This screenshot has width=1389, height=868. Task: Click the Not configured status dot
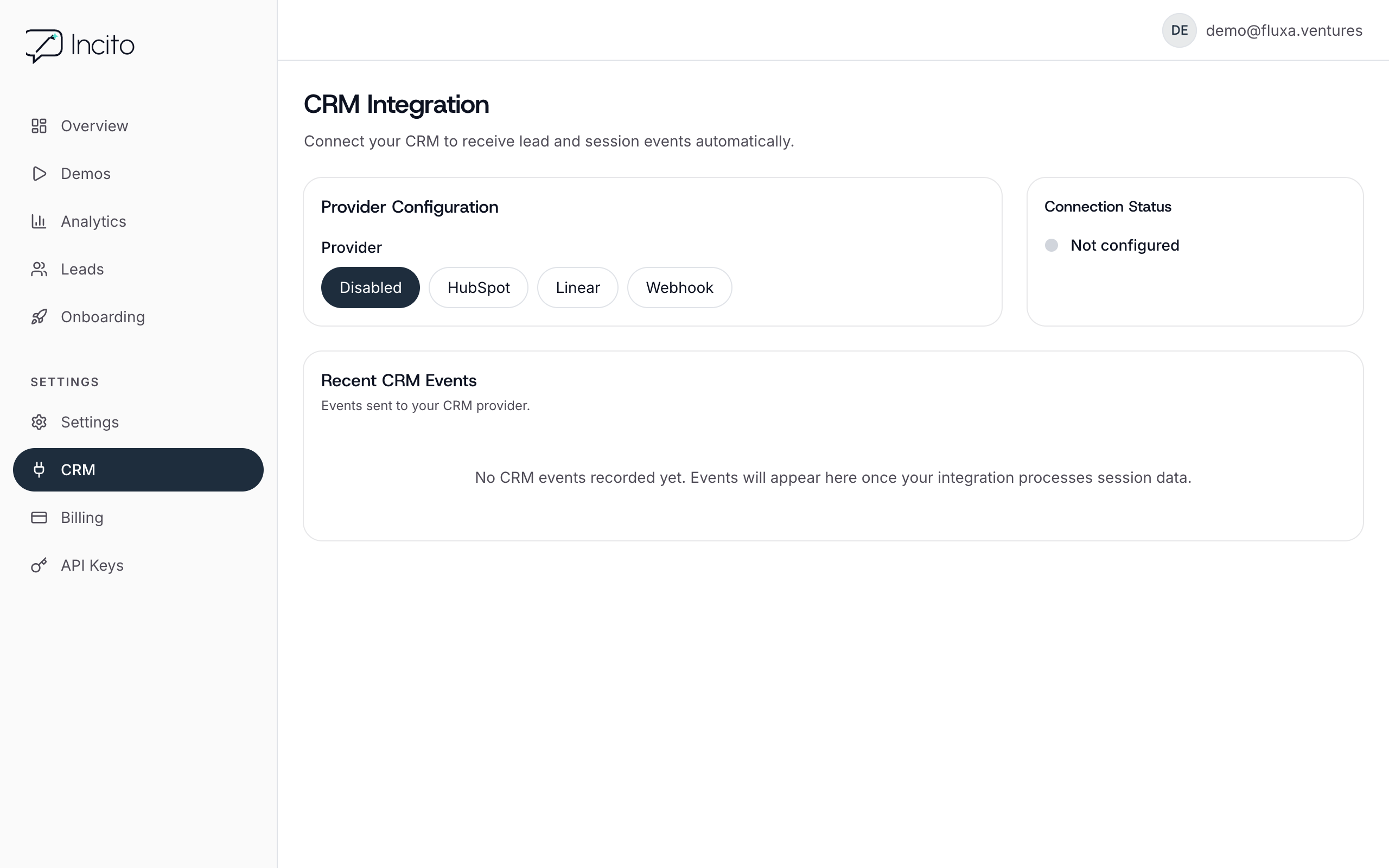coord(1051,245)
